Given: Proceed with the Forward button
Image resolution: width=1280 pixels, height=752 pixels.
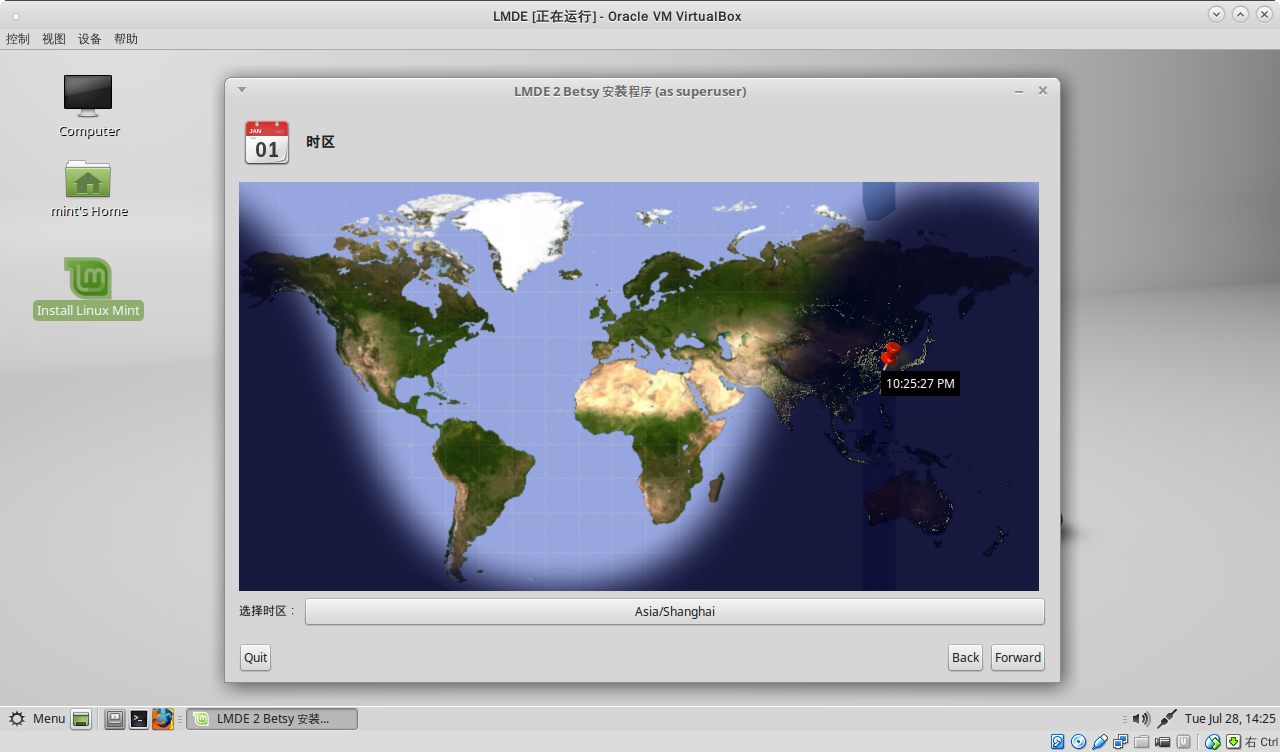Looking at the screenshot, I should pyautogui.click(x=1018, y=657).
